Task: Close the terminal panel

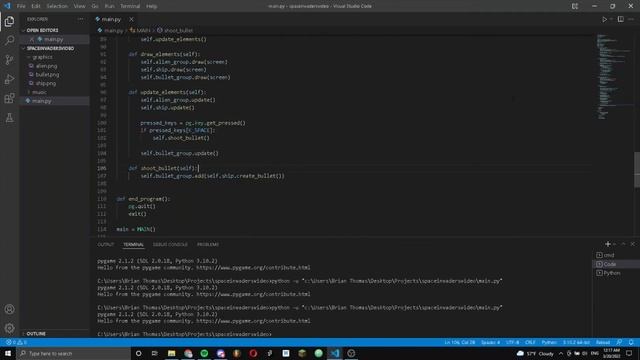Action: point(633,244)
